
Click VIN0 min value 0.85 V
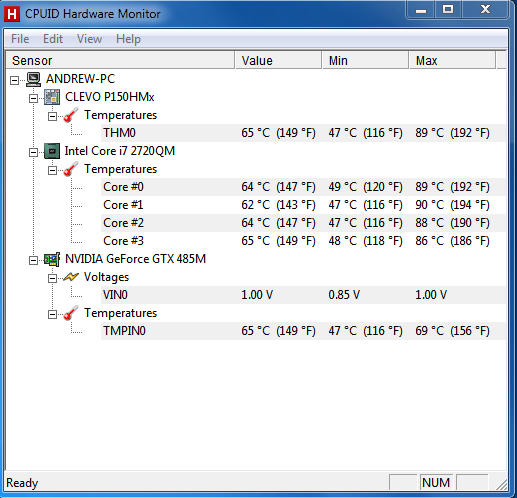(344, 295)
